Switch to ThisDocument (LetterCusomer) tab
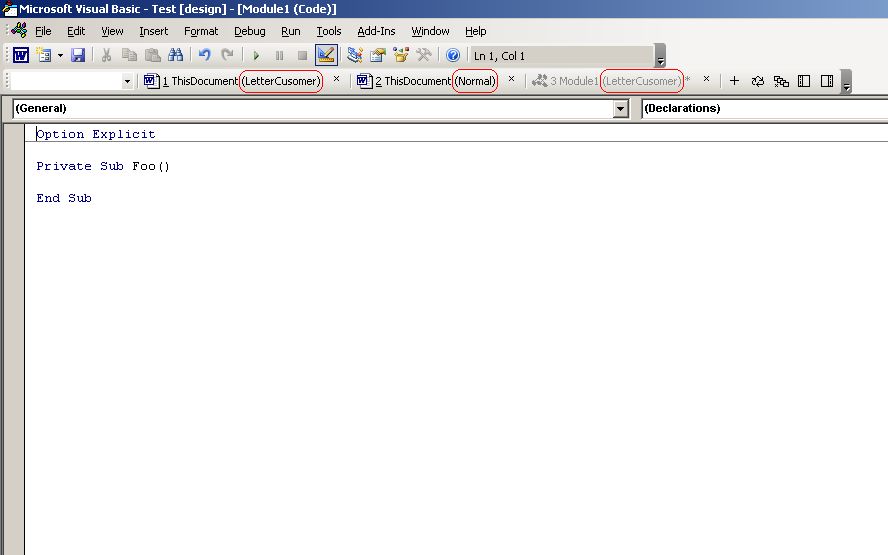 tap(233, 81)
